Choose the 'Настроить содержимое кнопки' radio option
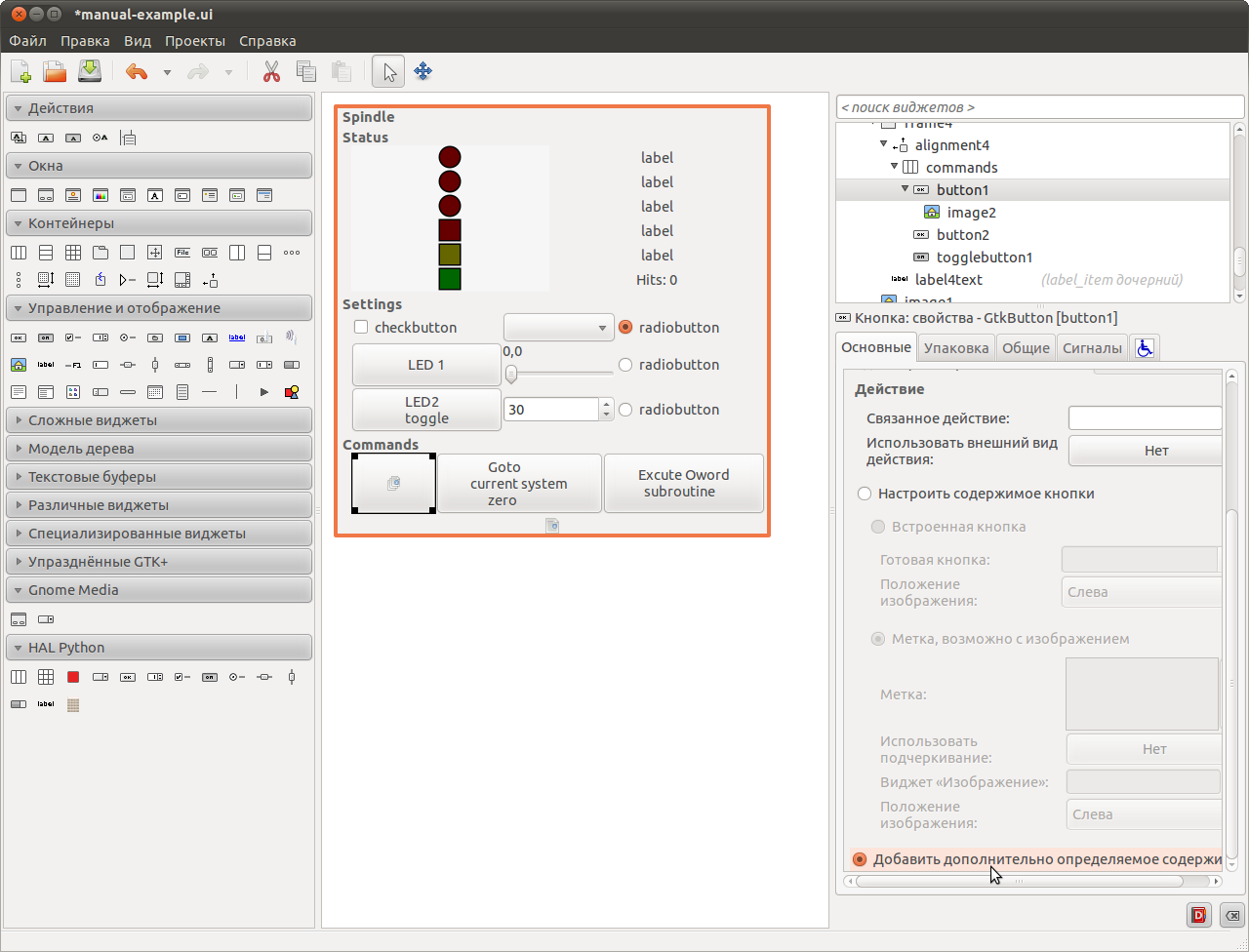Image resolution: width=1249 pixels, height=952 pixels. point(864,494)
